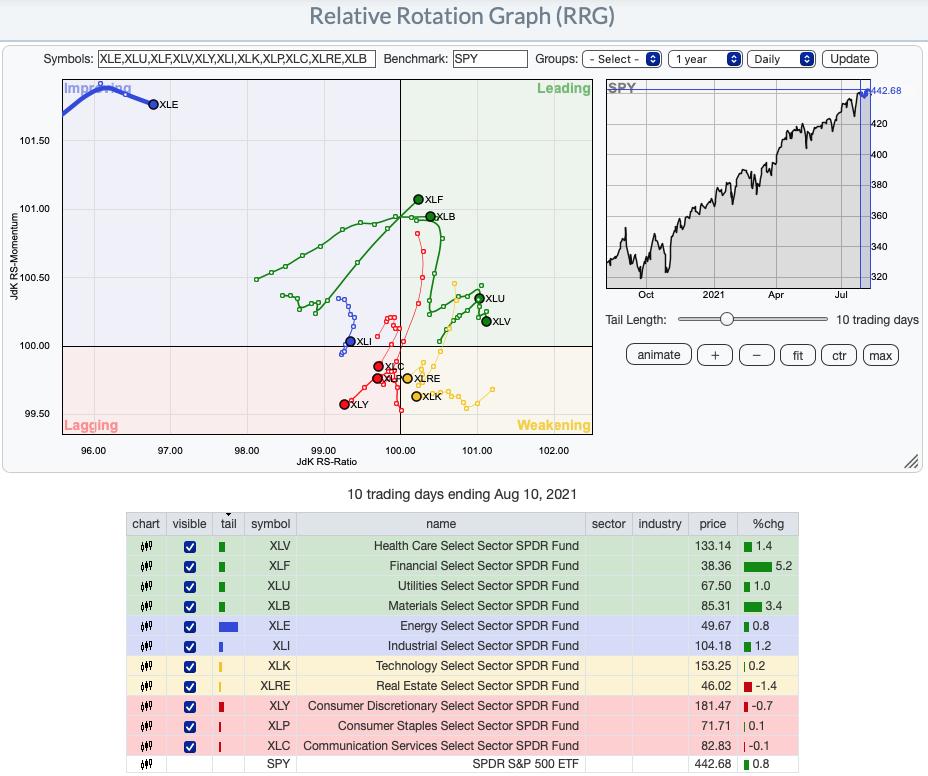Screen dimensions: 928x776
Task: Select the XLU point on the graph
Action: [x=479, y=298]
